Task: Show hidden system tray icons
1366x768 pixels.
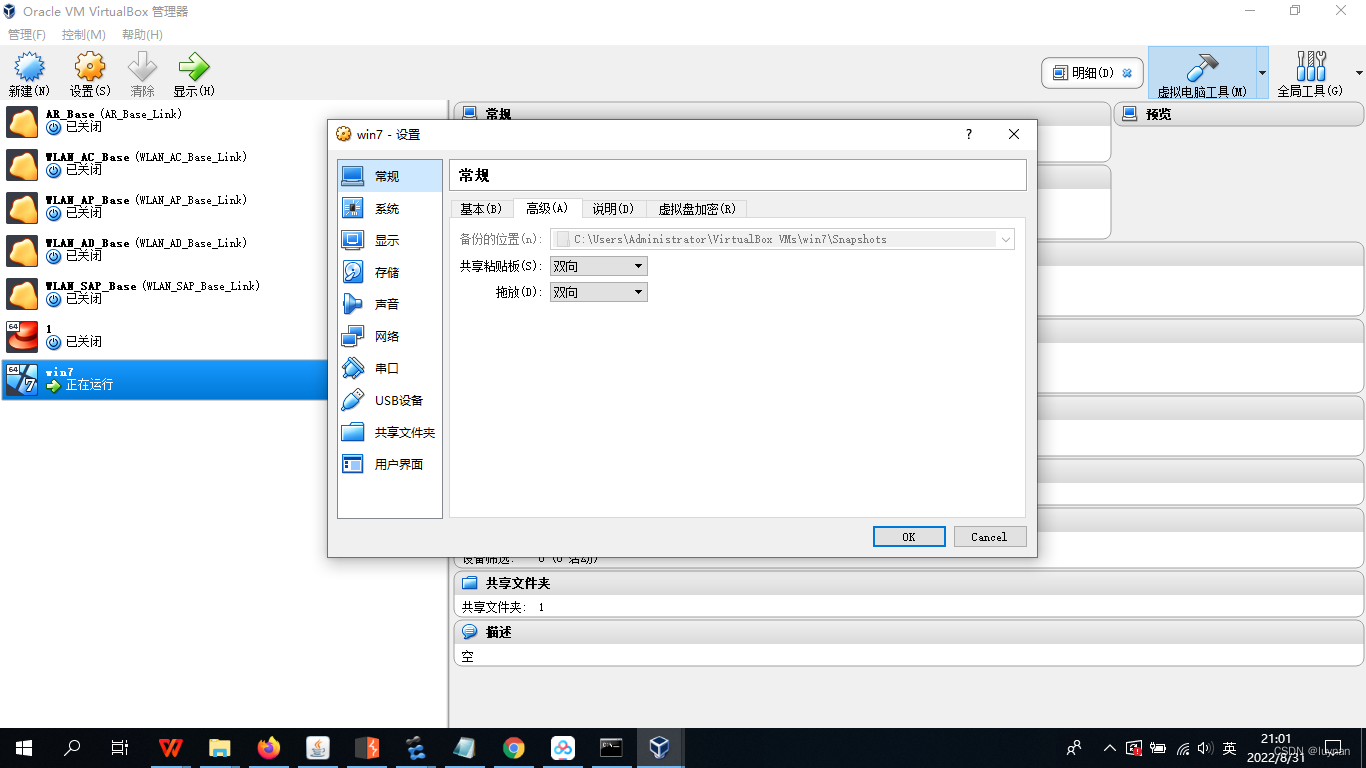Action: tap(1110, 748)
